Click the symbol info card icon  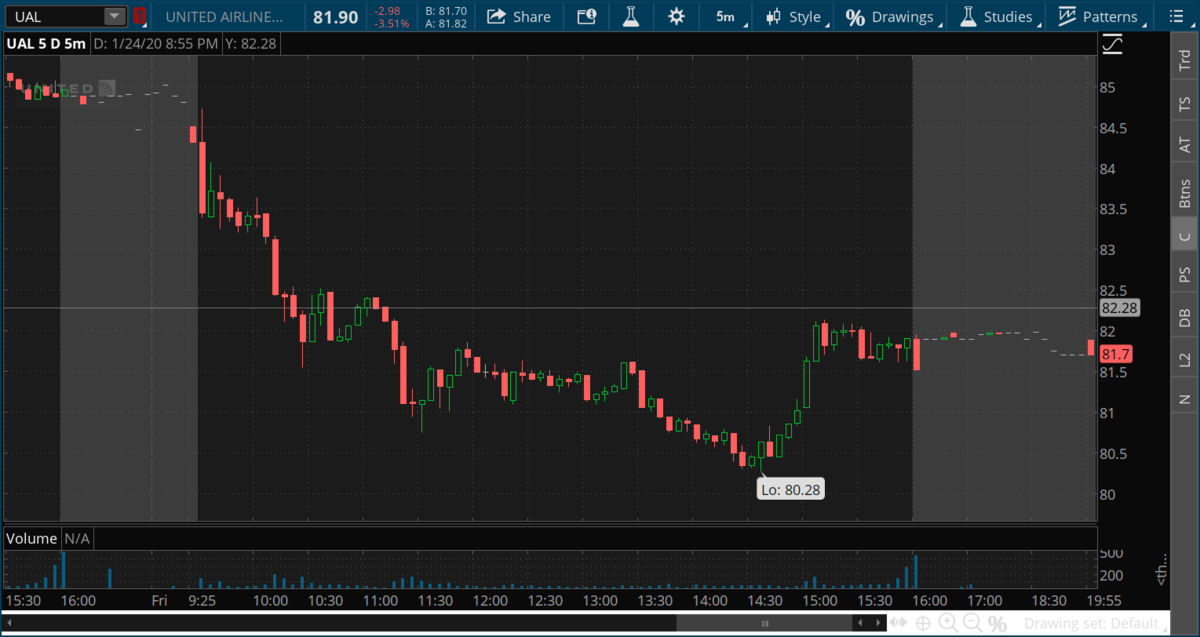(586, 16)
